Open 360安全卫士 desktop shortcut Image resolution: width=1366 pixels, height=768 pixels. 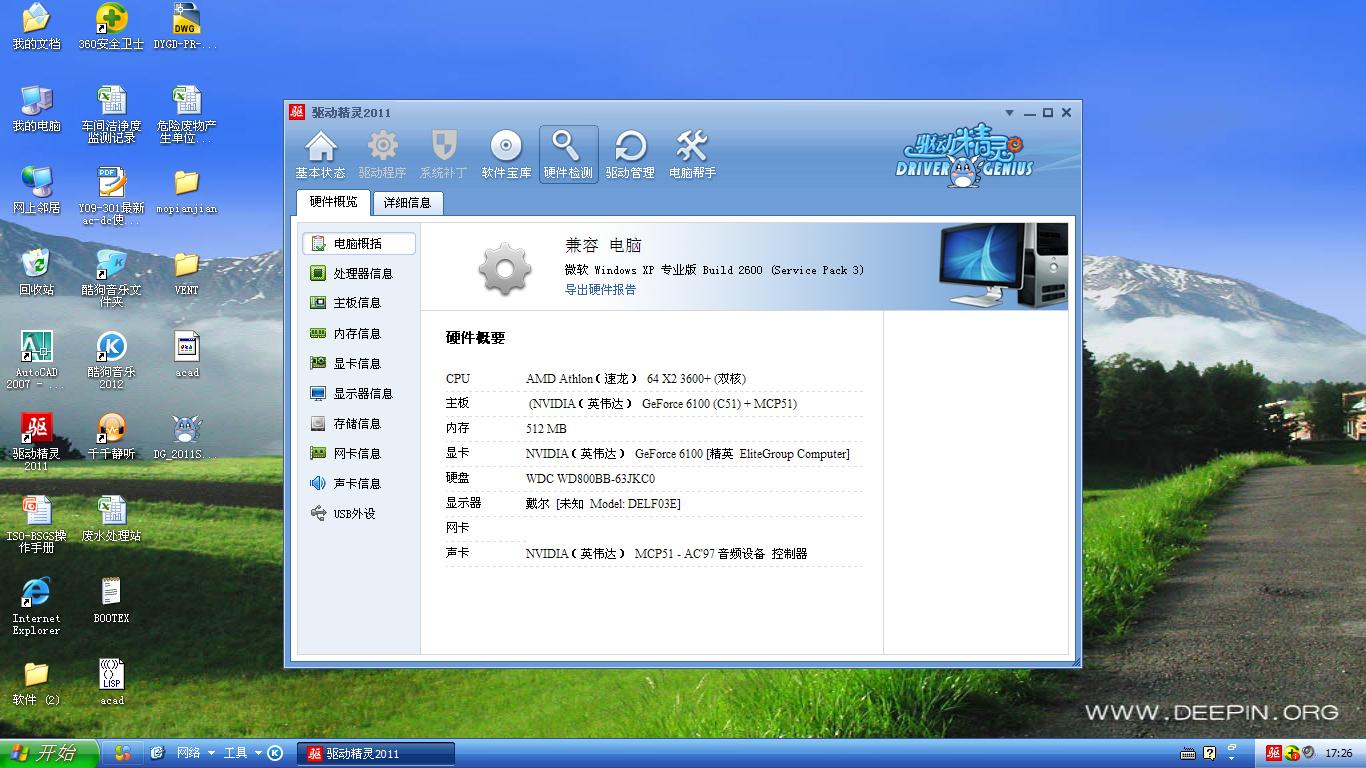pos(111,27)
